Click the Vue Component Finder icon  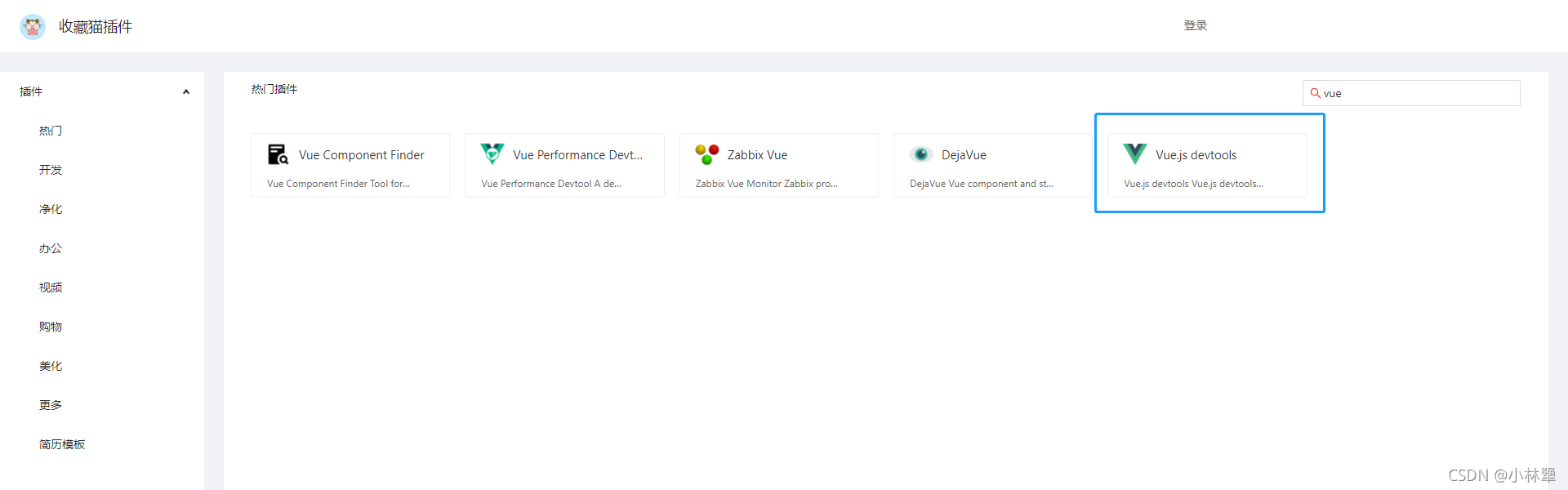coord(278,154)
